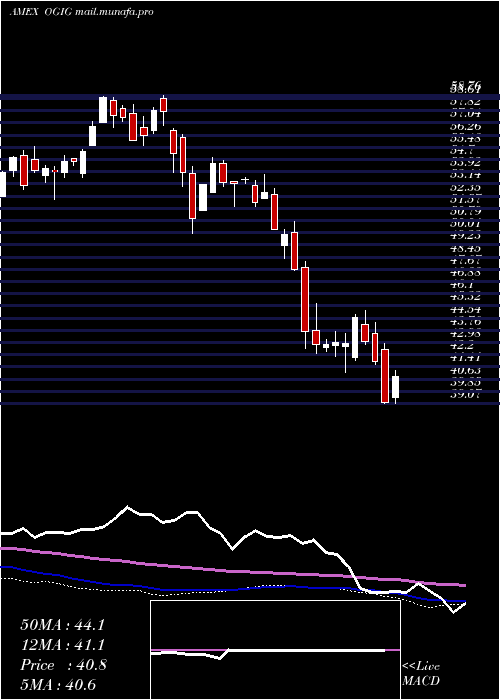Click the 42.98 price axis label
The image size is (500, 700).
pyautogui.click(x=465, y=333)
